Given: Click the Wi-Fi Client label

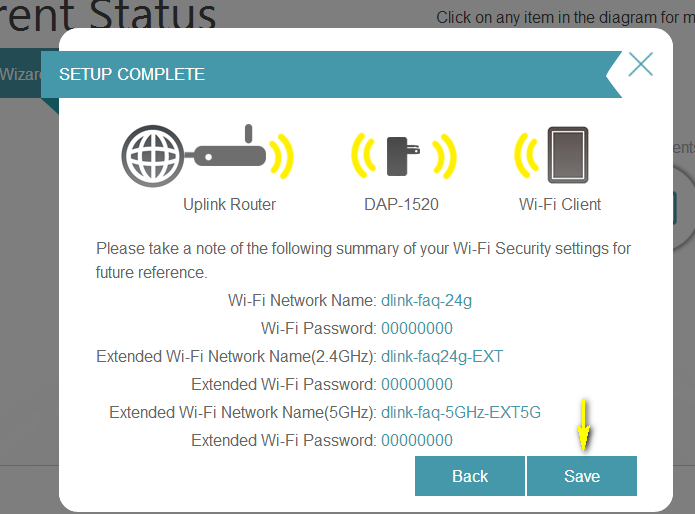Looking at the screenshot, I should click(x=560, y=204).
